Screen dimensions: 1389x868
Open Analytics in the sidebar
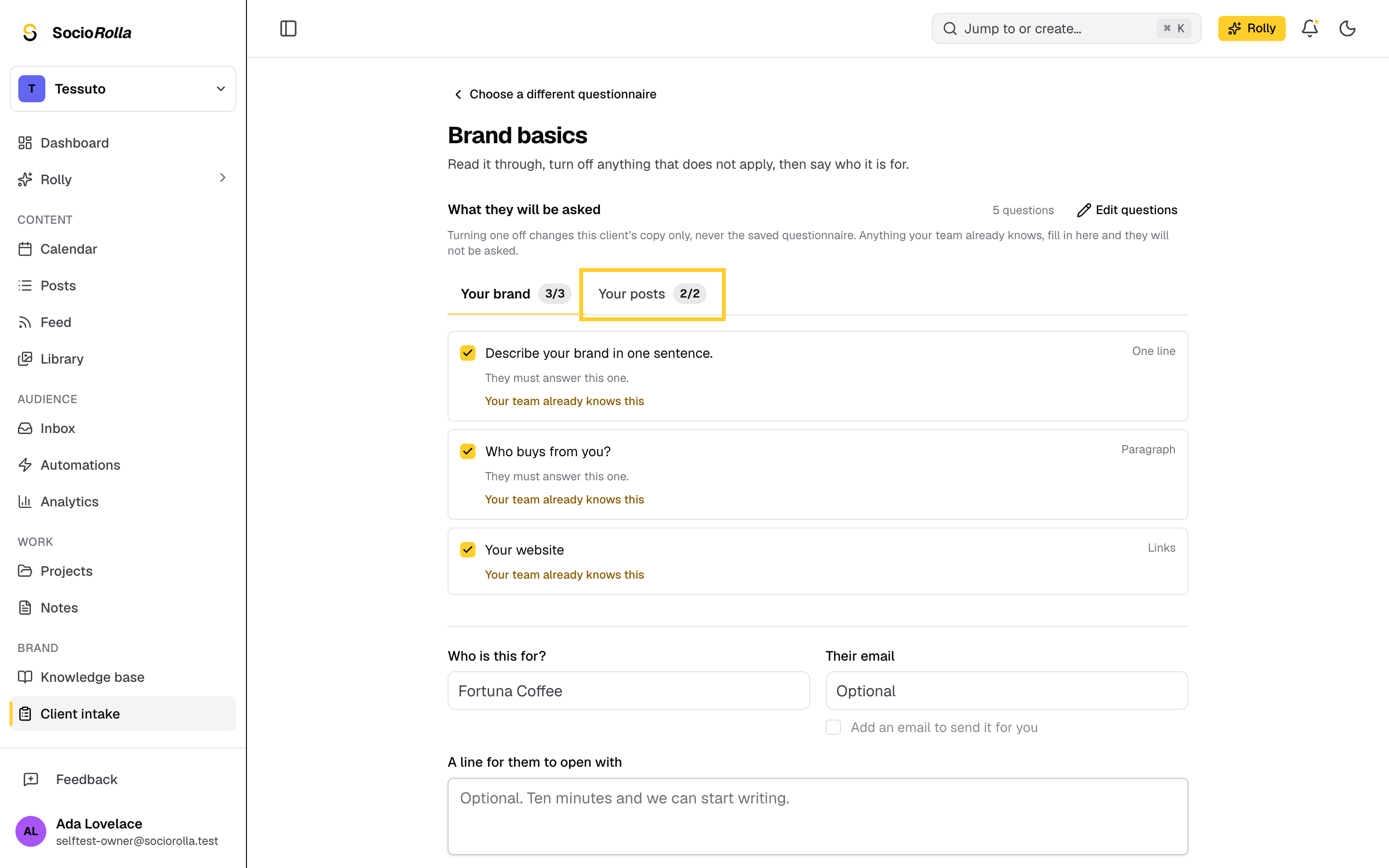coord(123,501)
